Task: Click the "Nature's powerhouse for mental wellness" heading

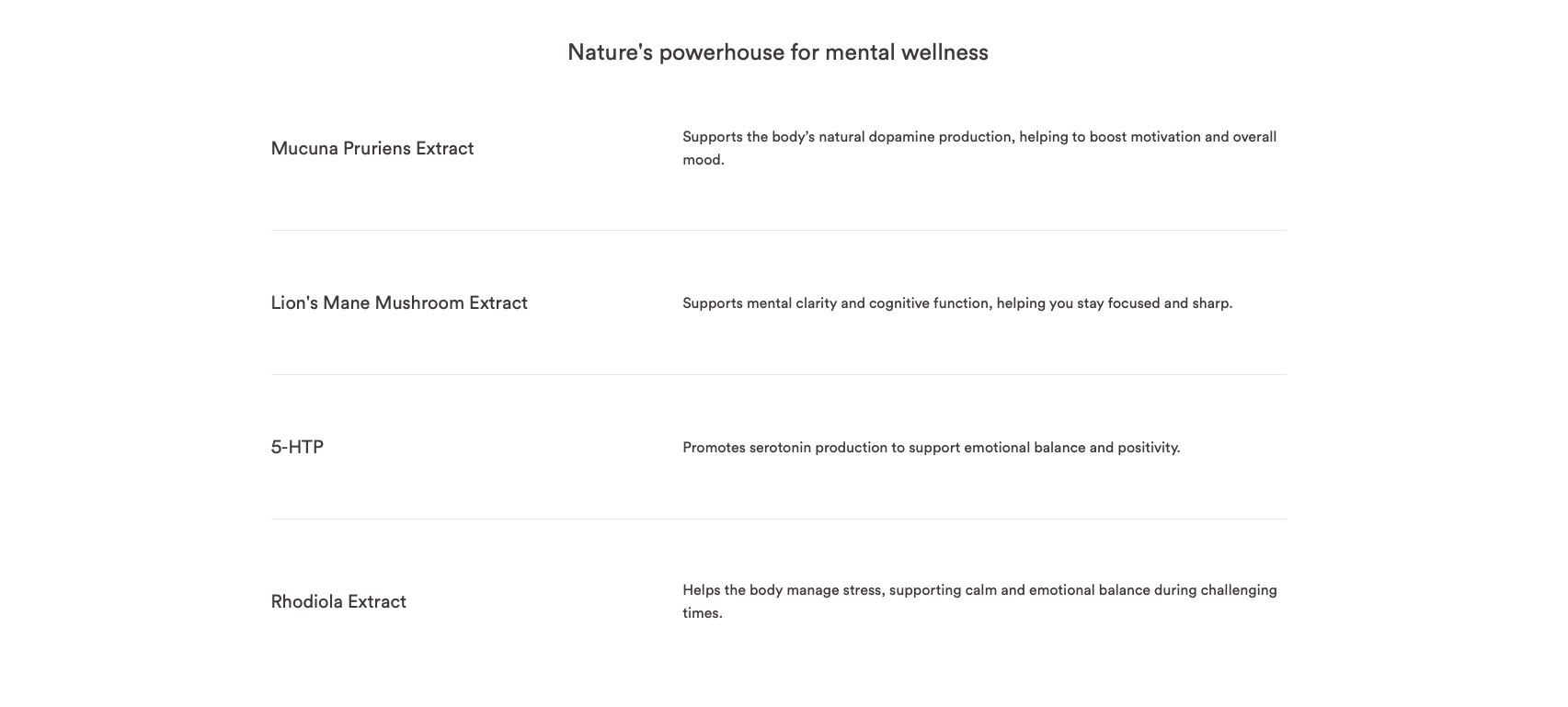Action: point(777,52)
